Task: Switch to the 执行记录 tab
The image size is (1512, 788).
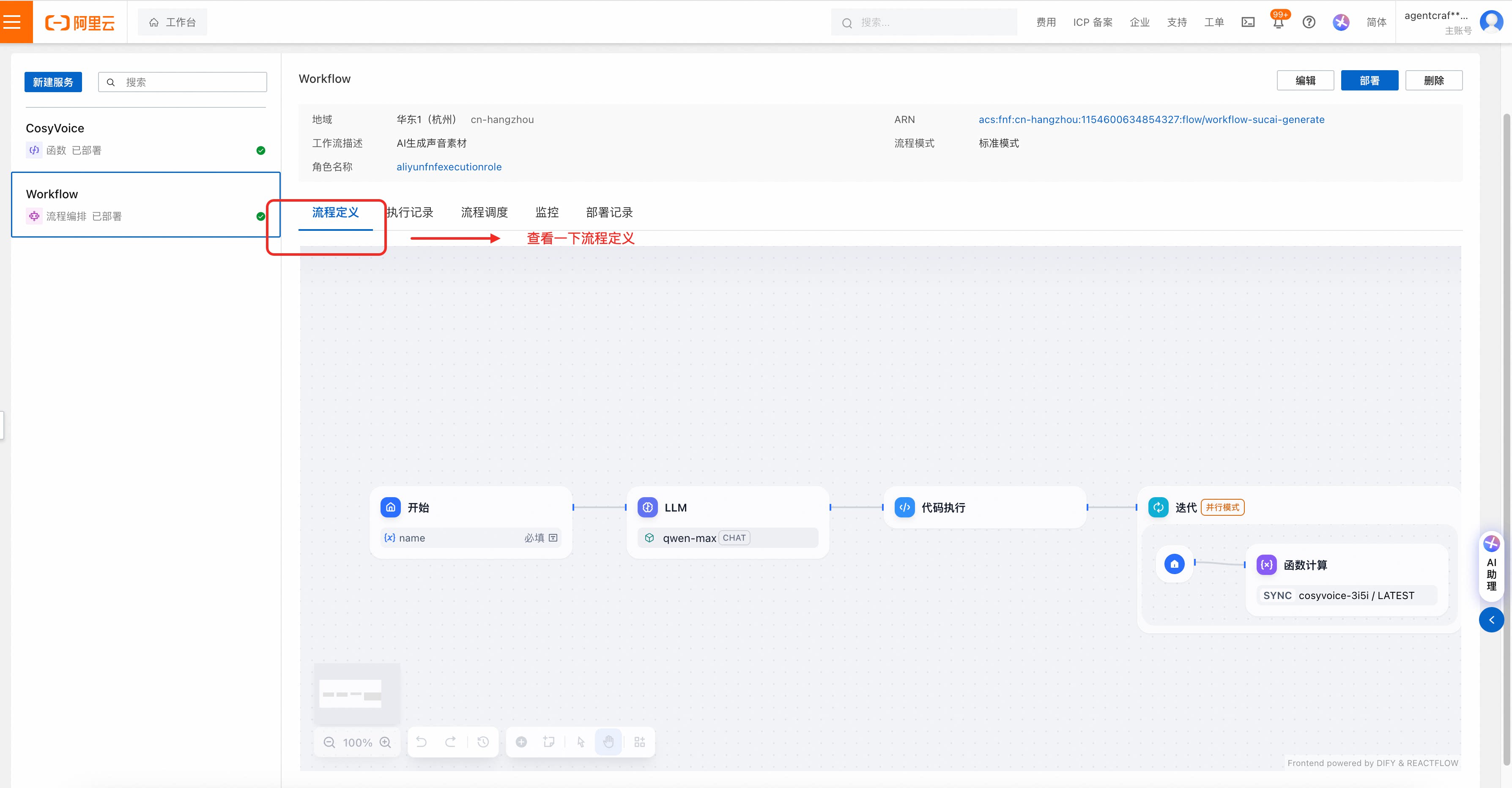Action: coord(410,212)
